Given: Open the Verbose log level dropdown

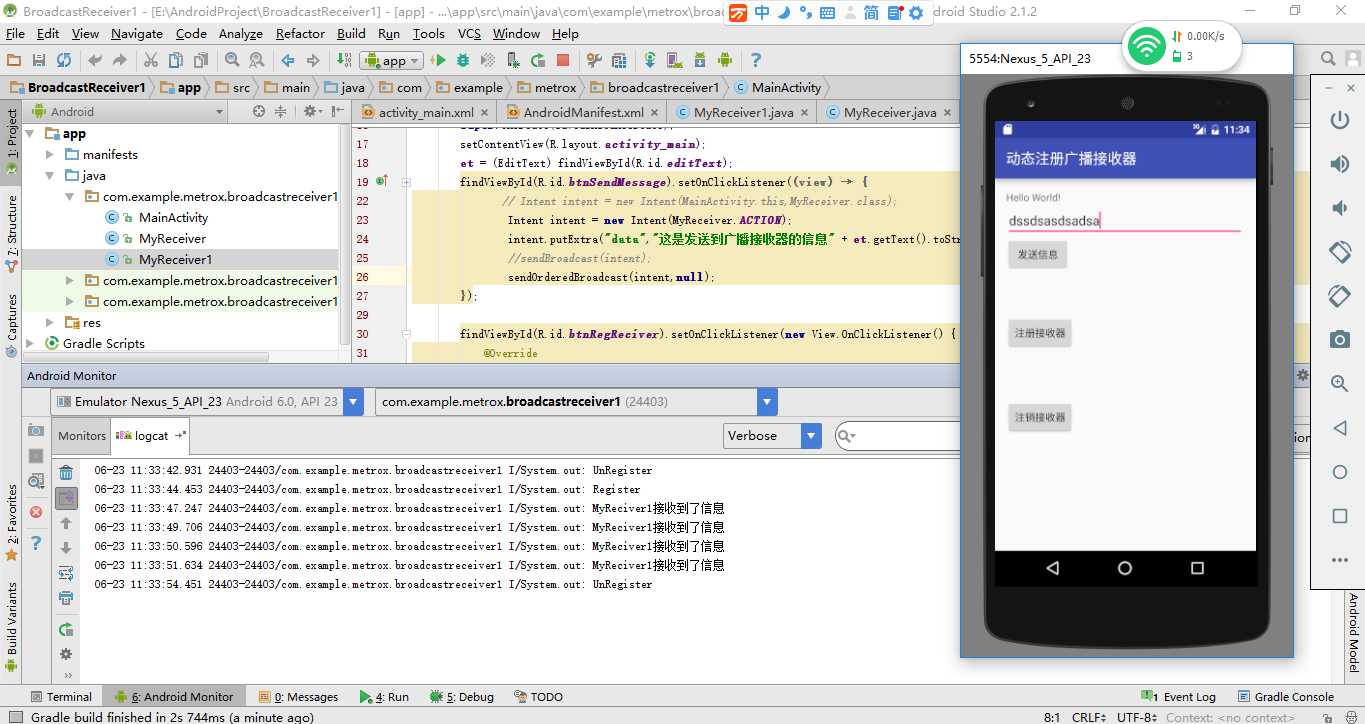Looking at the screenshot, I should click(772, 435).
